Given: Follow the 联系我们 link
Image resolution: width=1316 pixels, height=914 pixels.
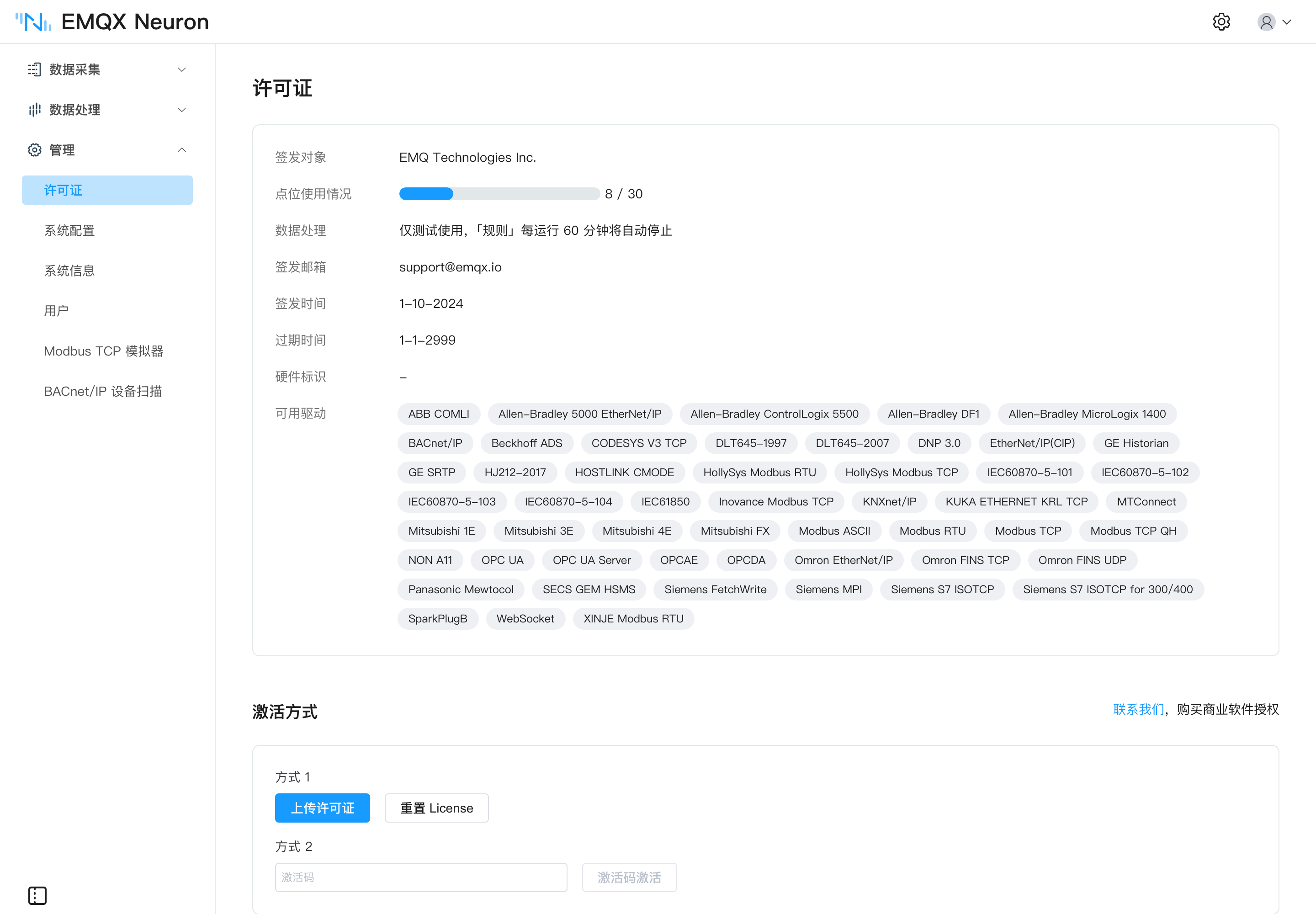Looking at the screenshot, I should [1138, 709].
